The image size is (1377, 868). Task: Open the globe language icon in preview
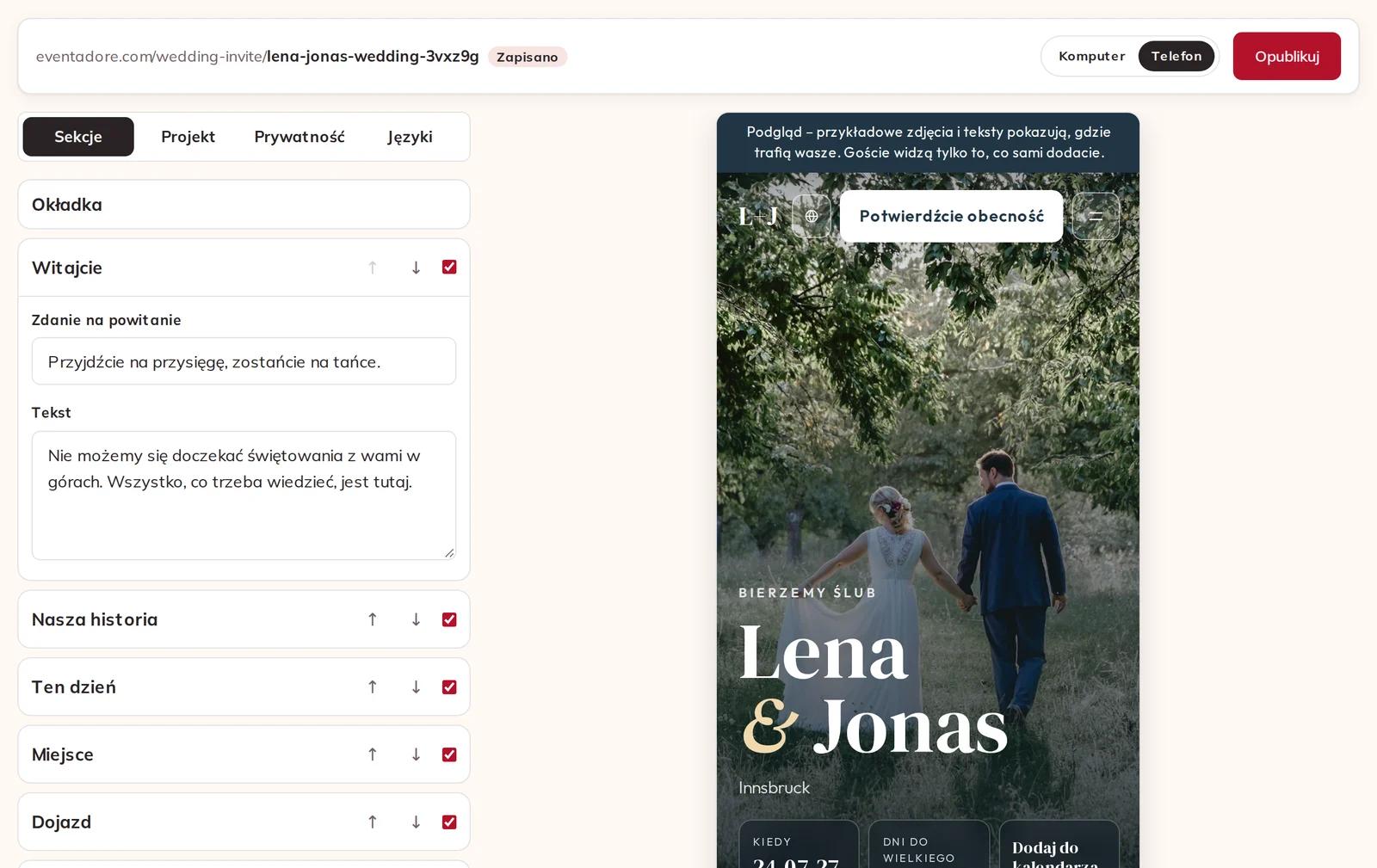[x=812, y=216]
